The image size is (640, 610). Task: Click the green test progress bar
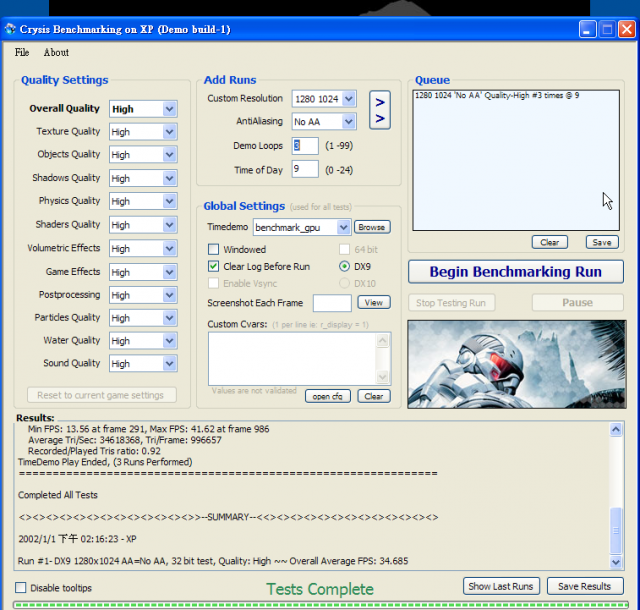click(321, 605)
